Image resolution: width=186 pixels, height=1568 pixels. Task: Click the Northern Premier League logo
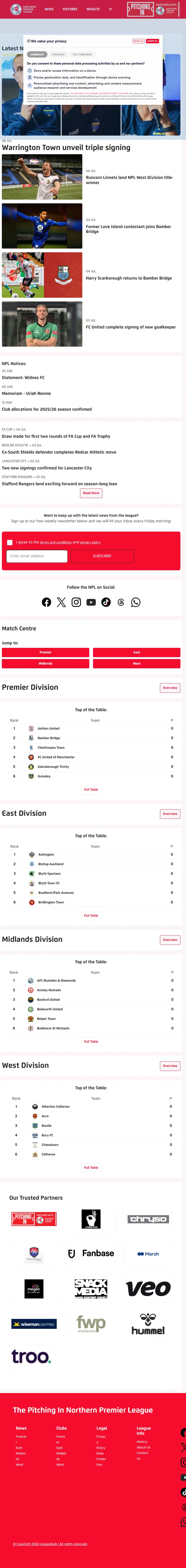click(x=23, y=9)
